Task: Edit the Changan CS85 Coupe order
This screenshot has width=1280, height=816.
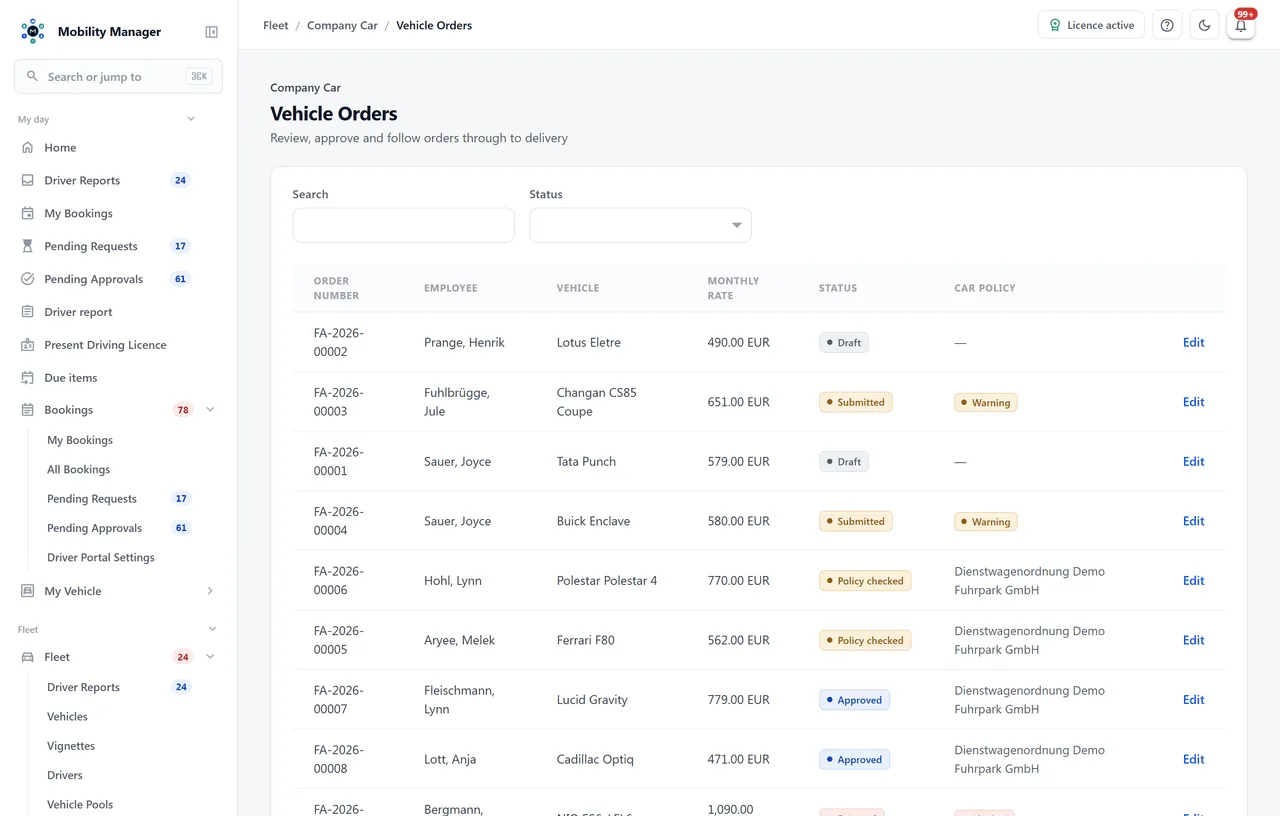Action: (x=1193, y=402)
